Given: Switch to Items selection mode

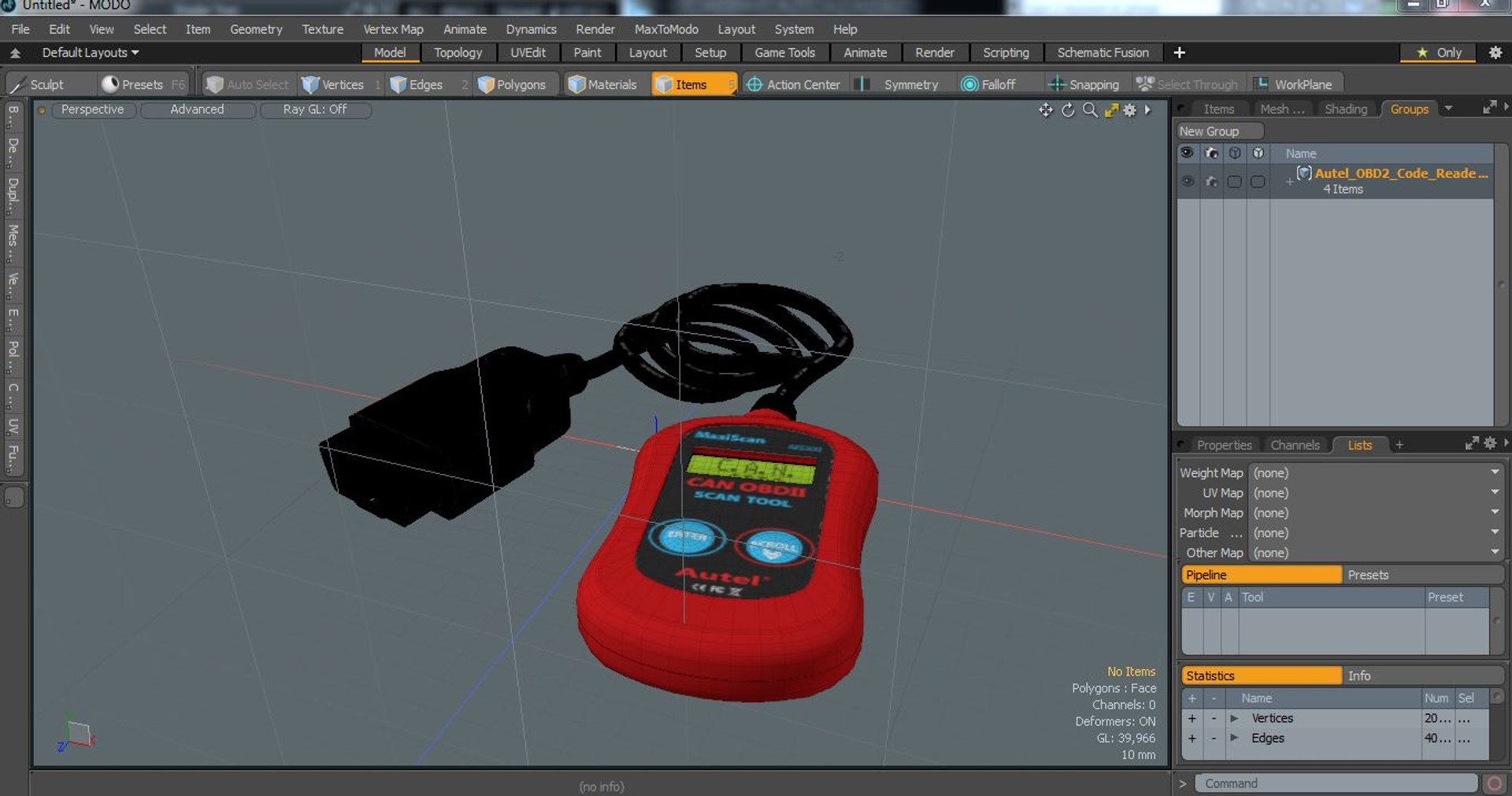Looking at the screenshot, I should click(694, 84).
